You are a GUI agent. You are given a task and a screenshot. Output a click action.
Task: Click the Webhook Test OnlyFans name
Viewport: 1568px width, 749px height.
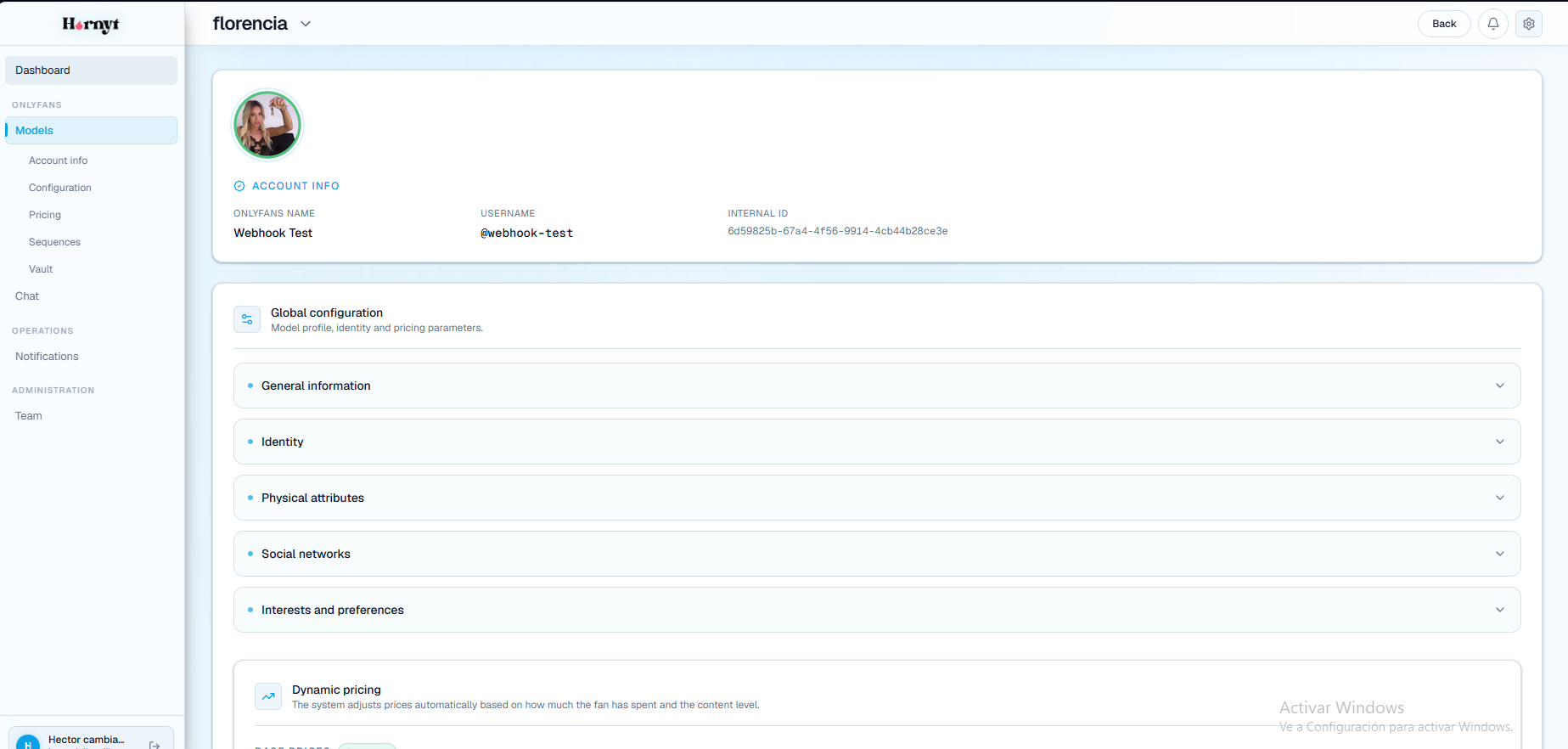pos(273,233)
